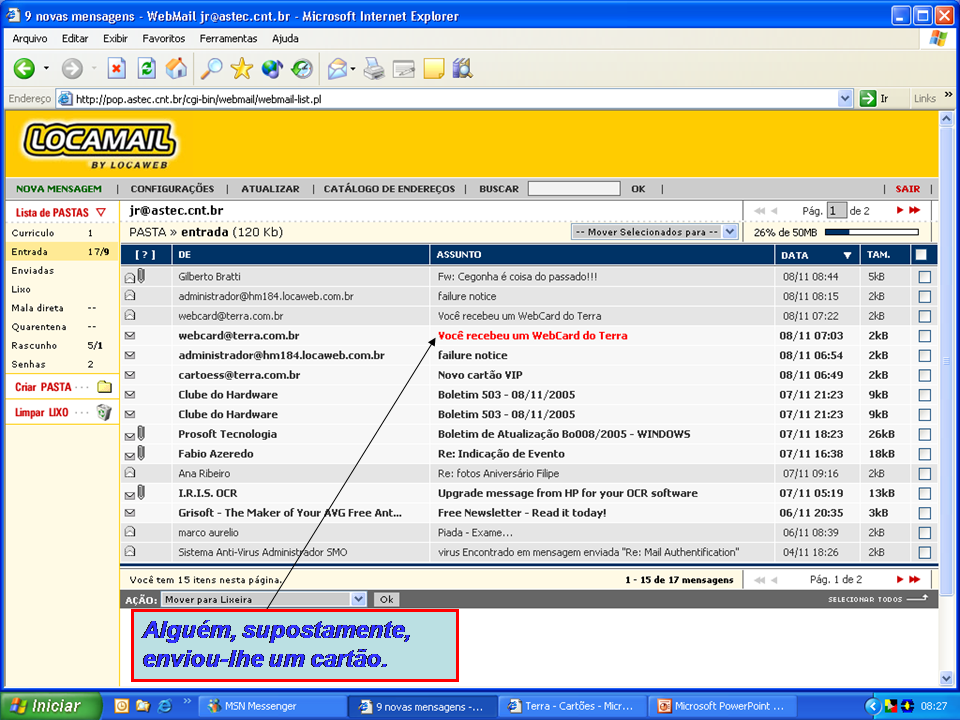Open the Favoritos menu
This screenshot has height=720, width=960.
tap(163, 39)
